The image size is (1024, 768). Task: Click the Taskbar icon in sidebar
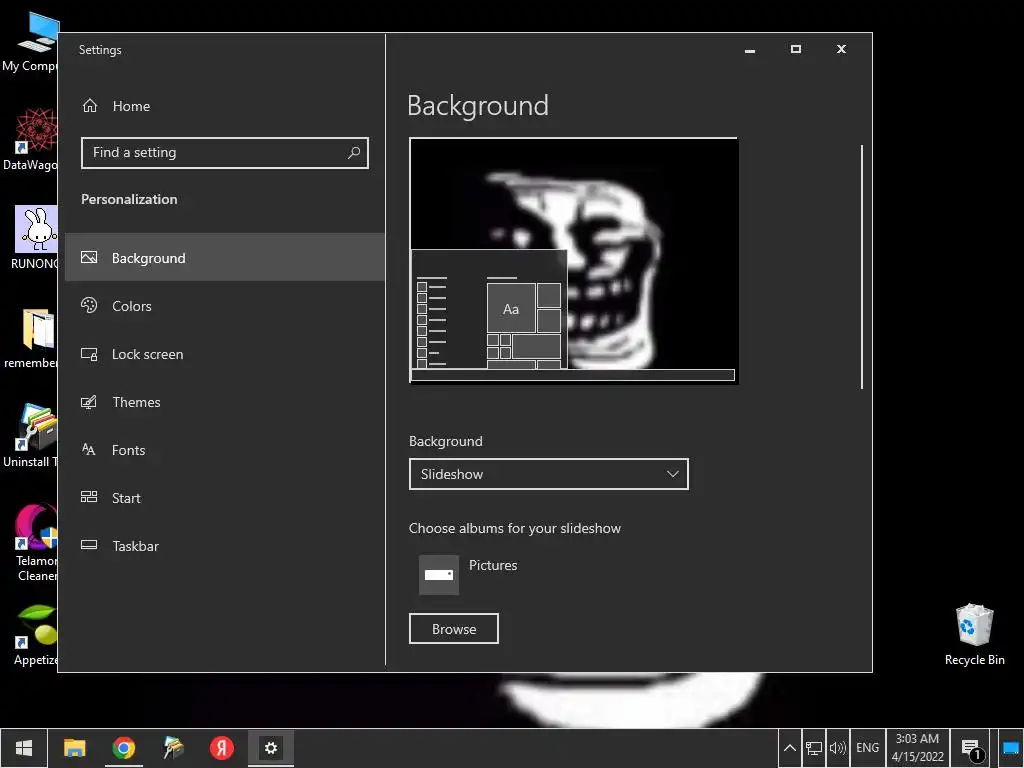[89, 545]
